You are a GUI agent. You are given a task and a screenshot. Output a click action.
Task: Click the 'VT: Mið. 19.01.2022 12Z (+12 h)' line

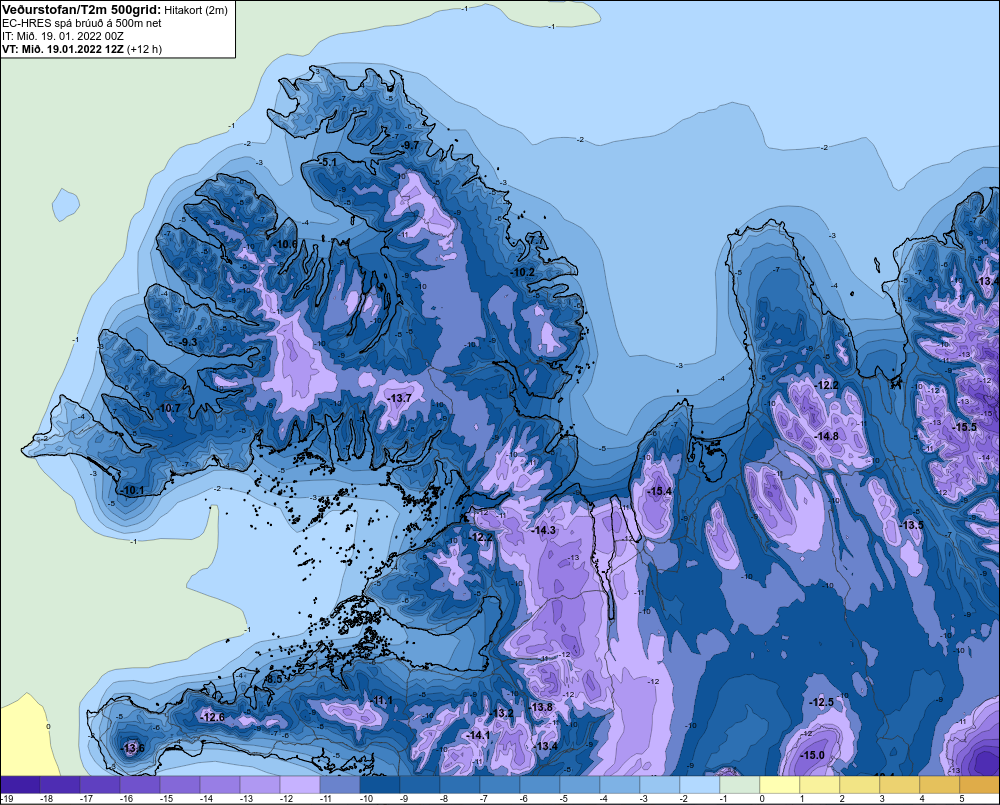pos(82,49)
